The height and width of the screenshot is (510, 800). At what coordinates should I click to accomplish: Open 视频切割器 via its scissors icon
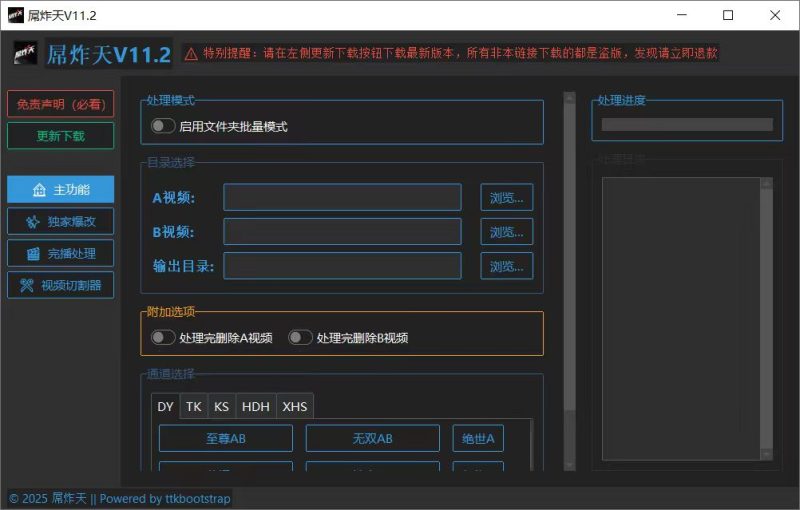tap(27, 286)
